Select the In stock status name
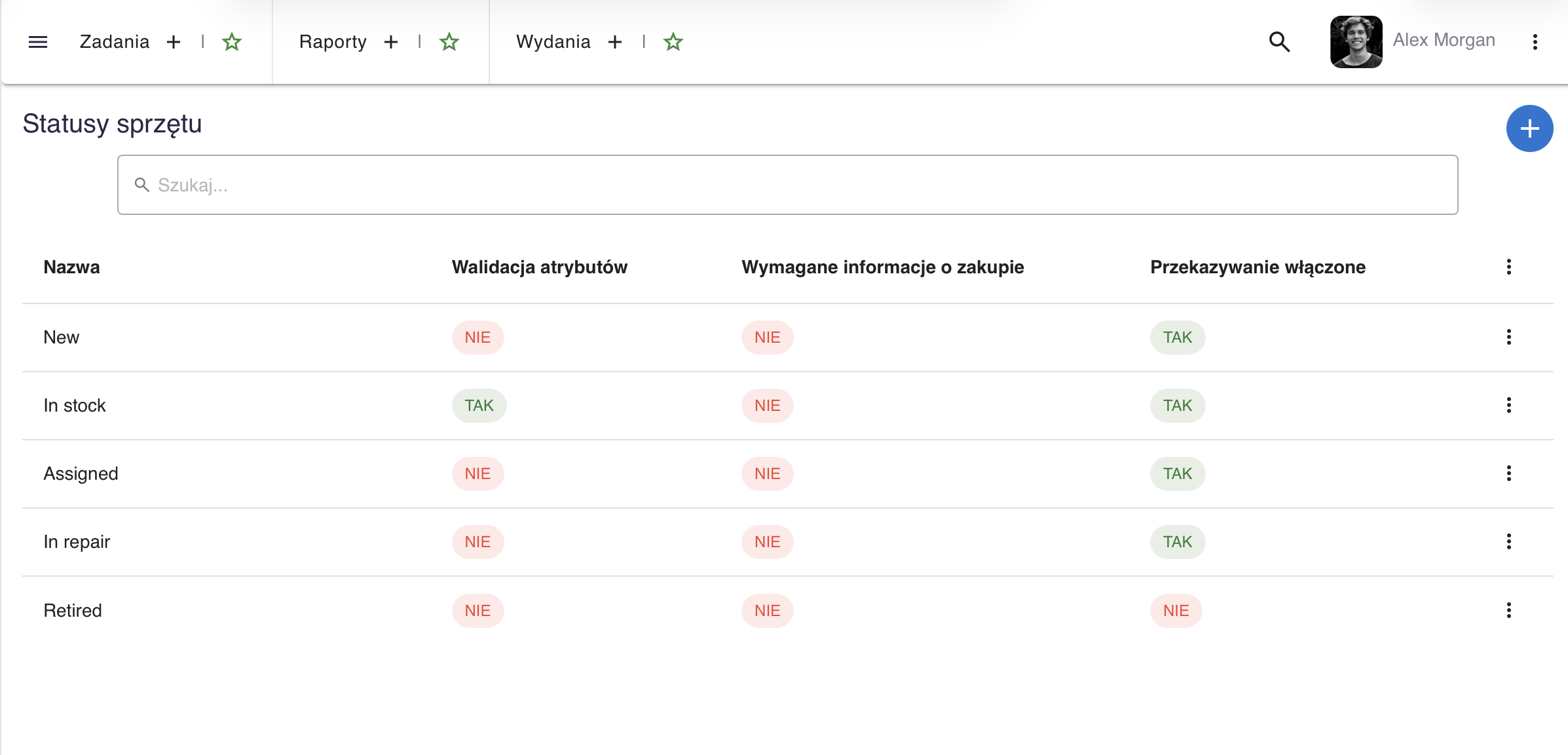The image size is (1568, 755). point(75,406)
